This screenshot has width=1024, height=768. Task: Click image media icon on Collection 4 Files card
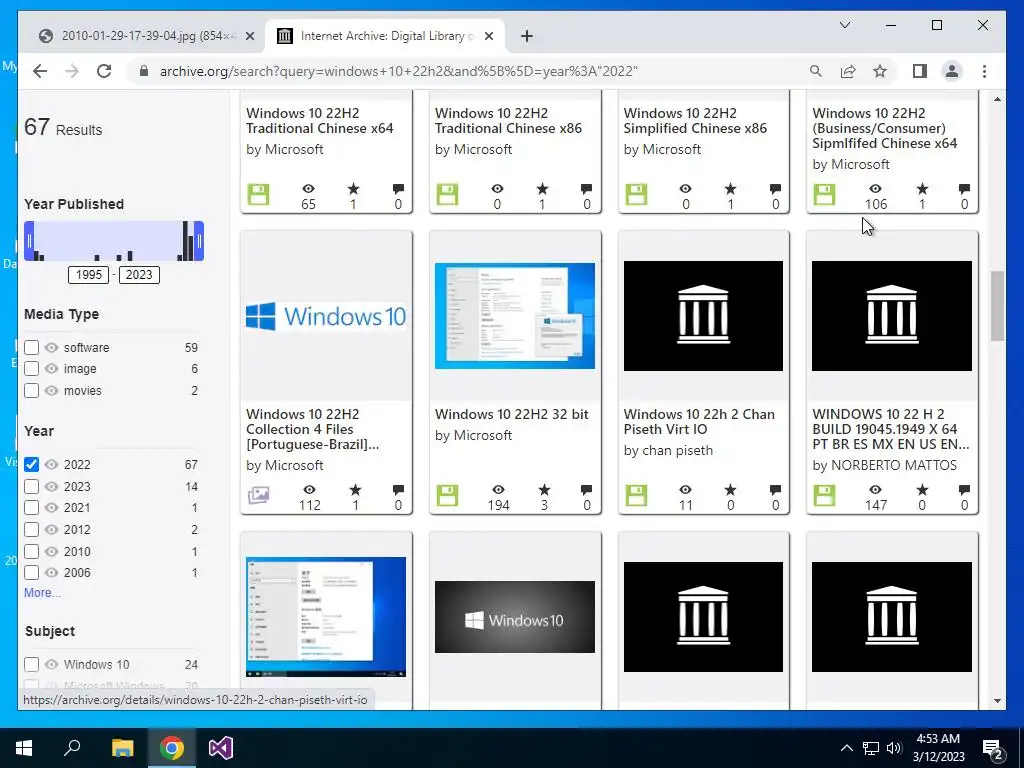259,496
